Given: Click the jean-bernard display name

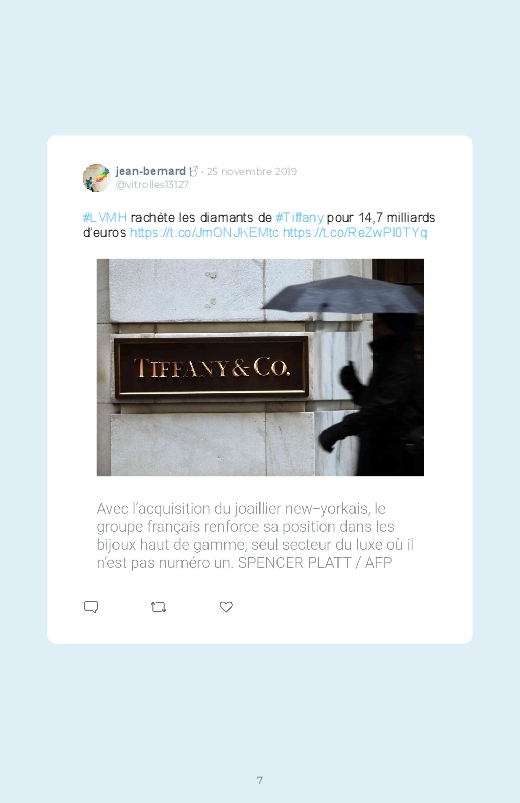Looking at the screenshot, I should tap(151, 171).
